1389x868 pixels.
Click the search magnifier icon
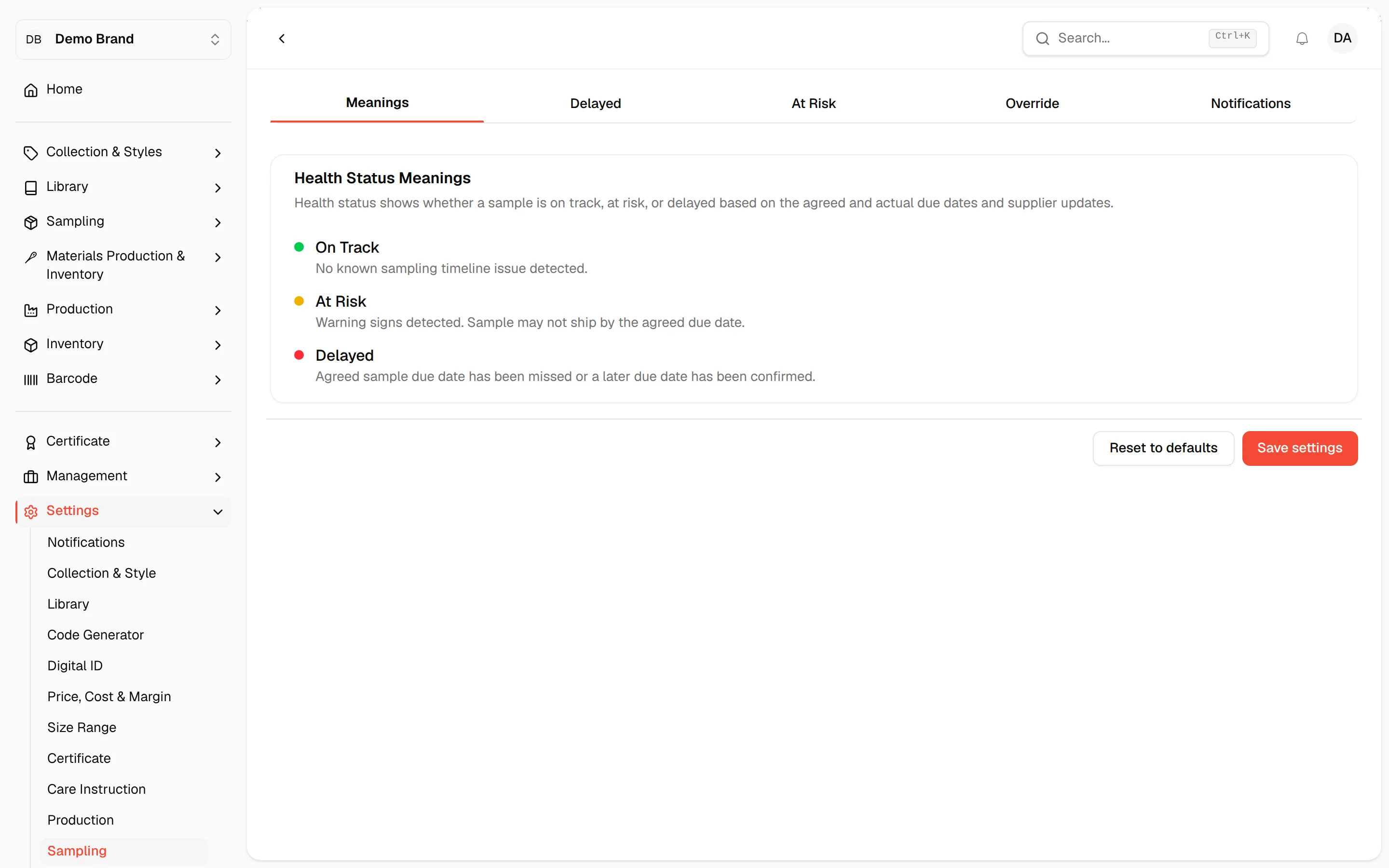point(1042,39)
